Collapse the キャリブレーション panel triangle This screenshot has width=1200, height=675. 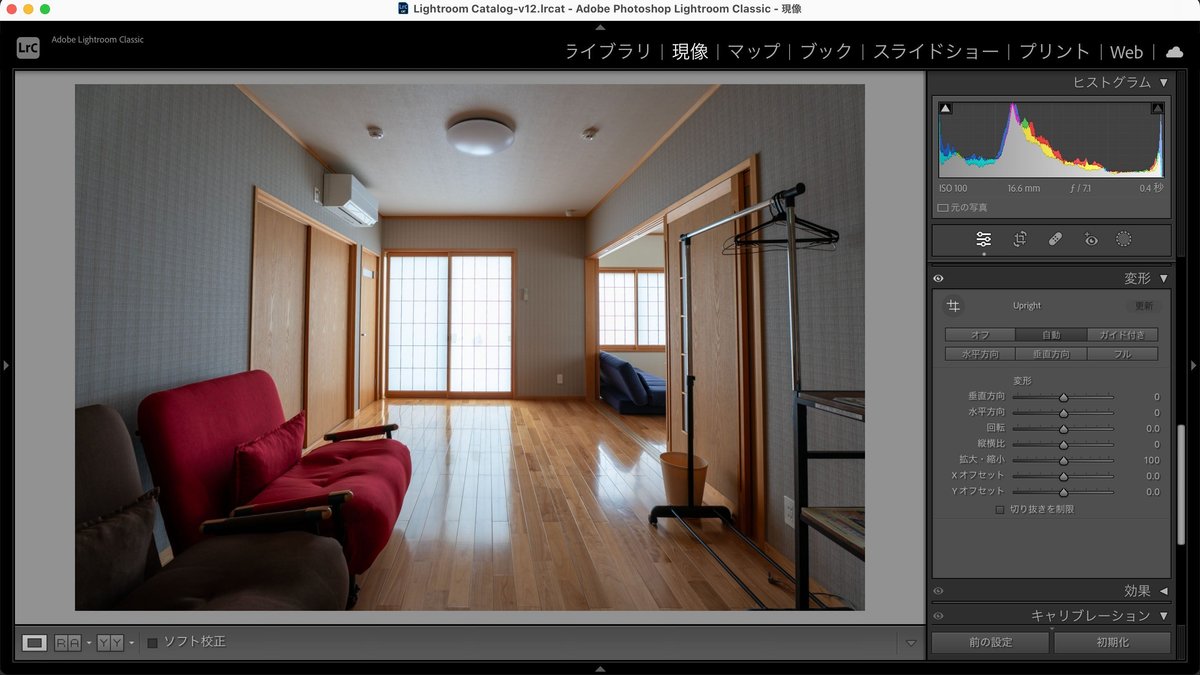coord(1164,616)
